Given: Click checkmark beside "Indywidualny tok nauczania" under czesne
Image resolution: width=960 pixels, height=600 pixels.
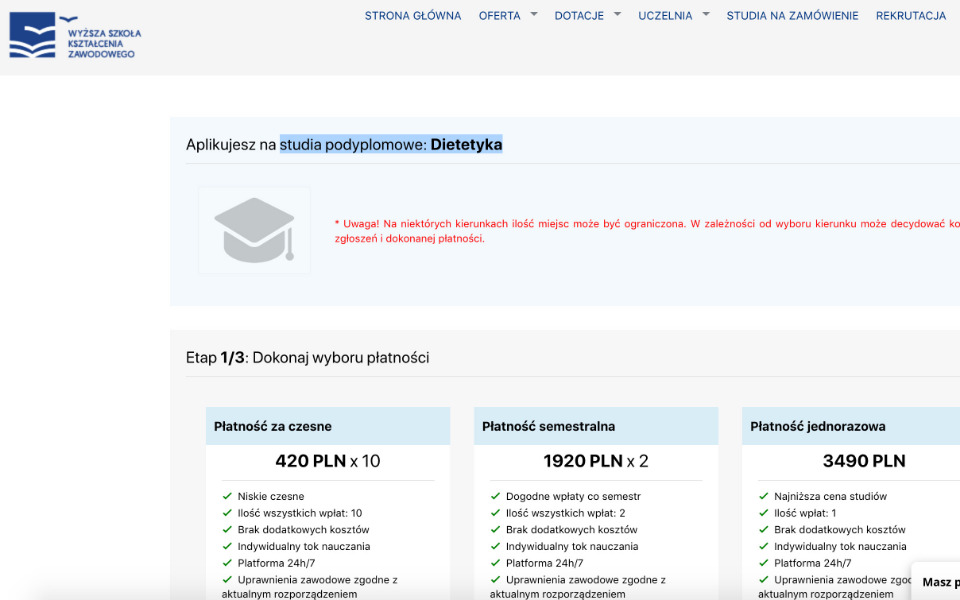Looking at the screenshot, I should pos(225,545).
